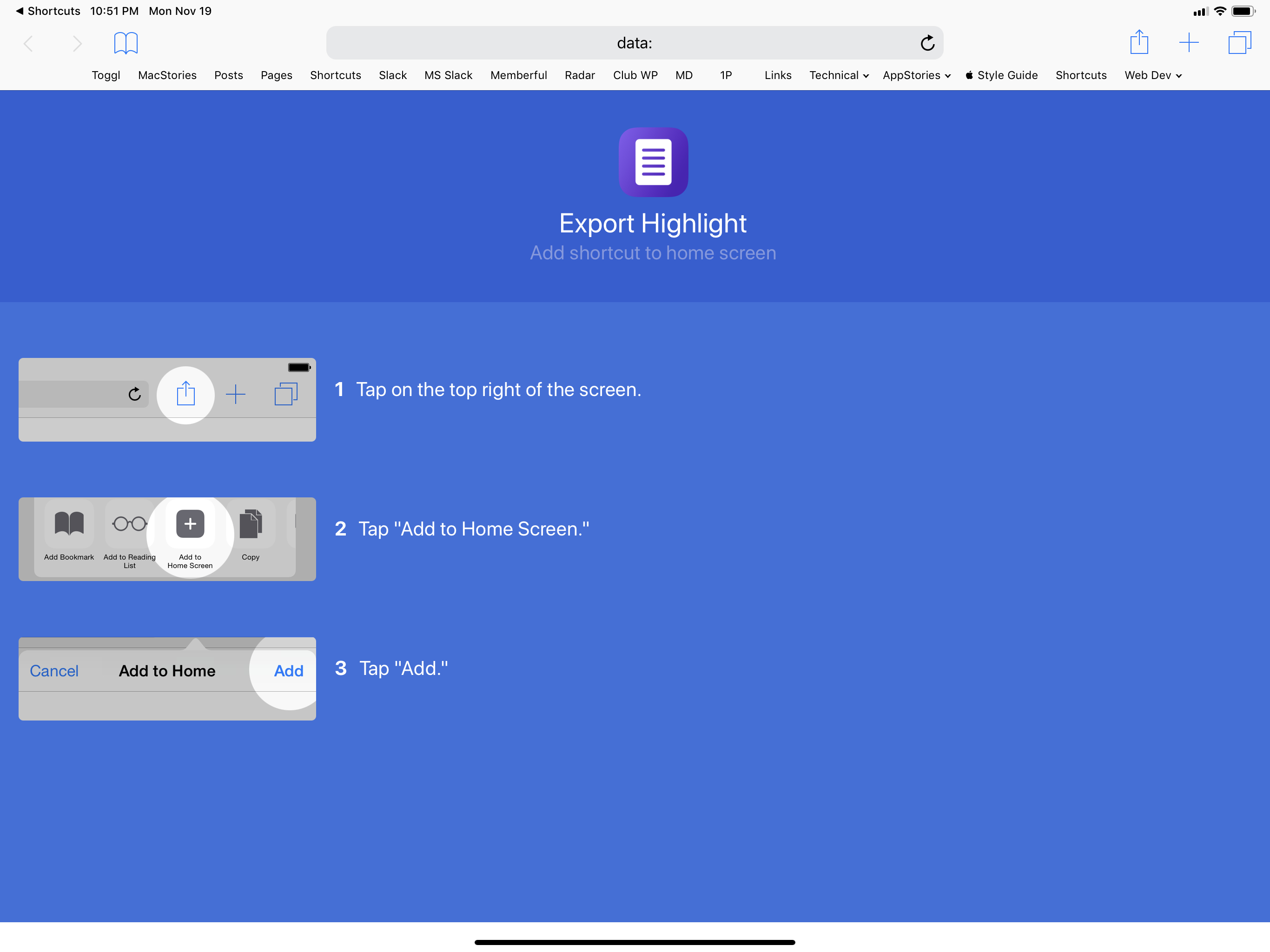Expand the Technical bookmarks folder
This screenshot has height=952, width=1270.
(838, 75)
